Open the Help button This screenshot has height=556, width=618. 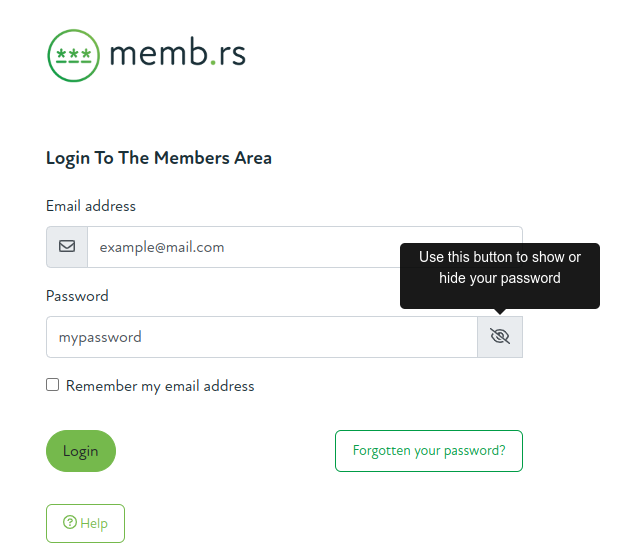tap(85, 523)
